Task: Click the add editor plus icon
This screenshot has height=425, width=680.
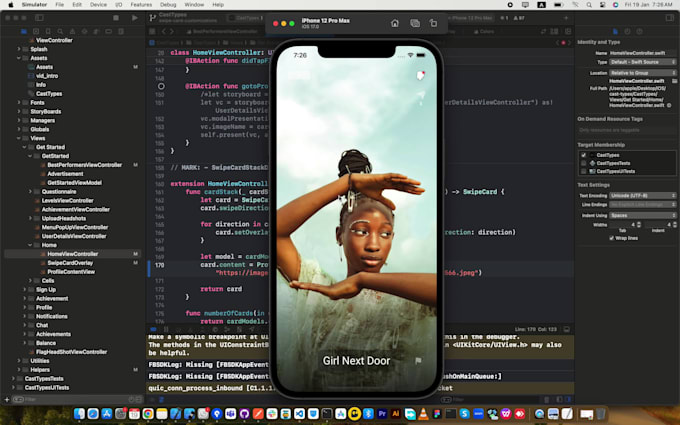Action: click(x=566, y=18)
